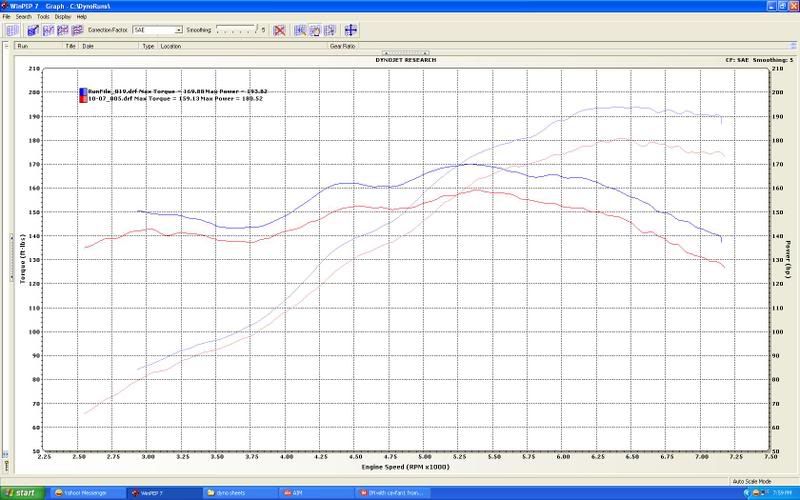Viewport: 800px width, 500px height.
Task: Open the File menu
Action: (x=6, y=17)
